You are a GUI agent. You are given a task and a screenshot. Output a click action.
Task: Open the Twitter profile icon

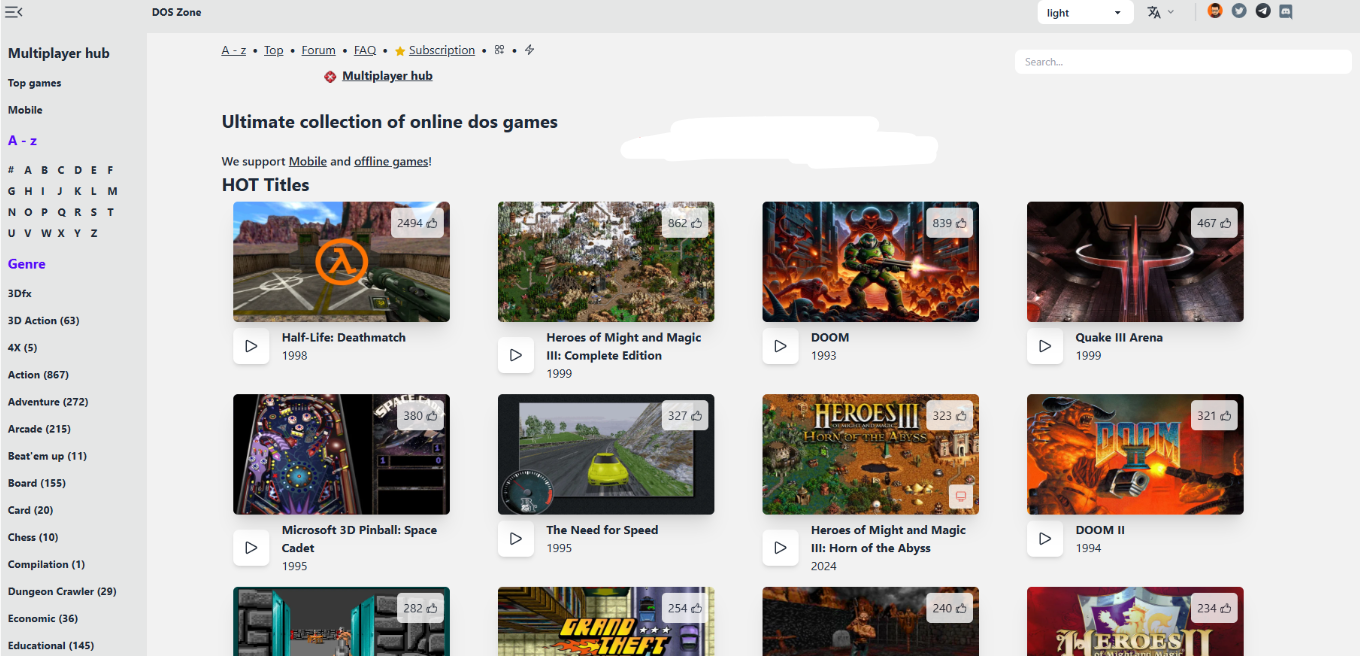coord(1239,11)
